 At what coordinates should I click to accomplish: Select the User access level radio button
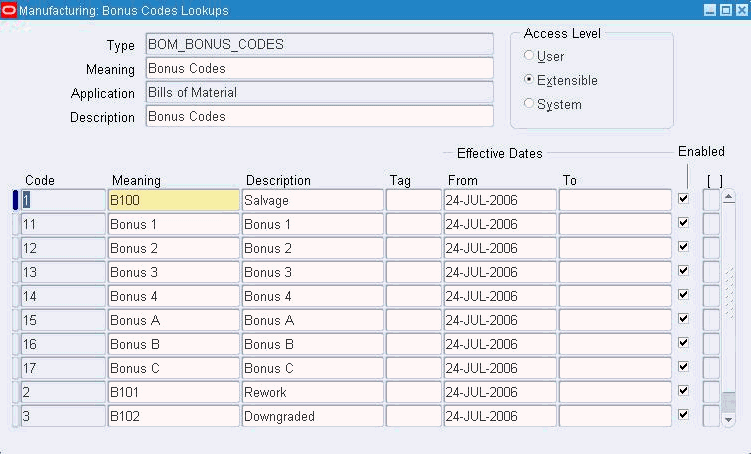tap(529, 56)
